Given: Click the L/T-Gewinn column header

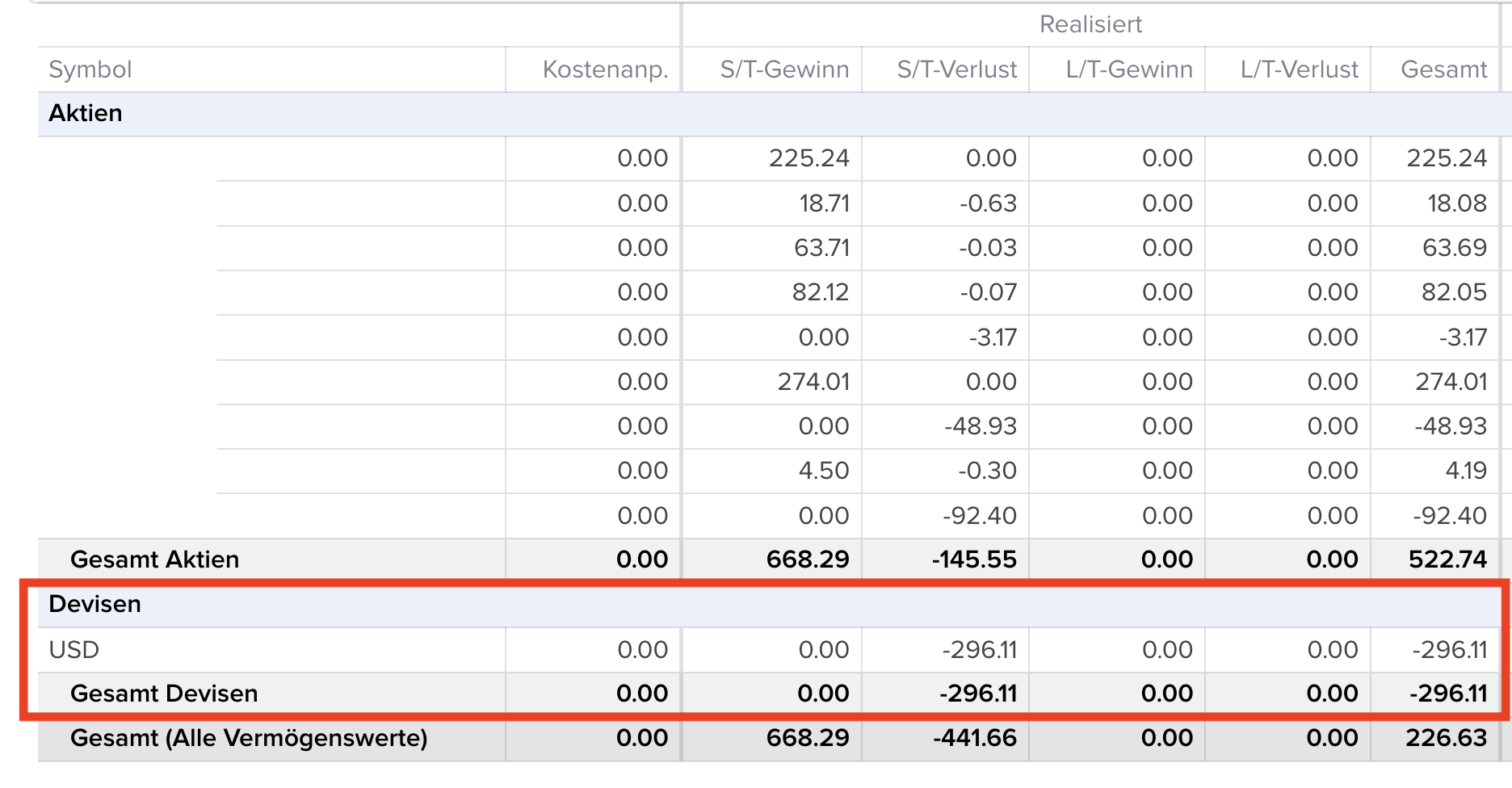Looking at the screenshot, I should pyautogui.click(x=1128, y=69).
